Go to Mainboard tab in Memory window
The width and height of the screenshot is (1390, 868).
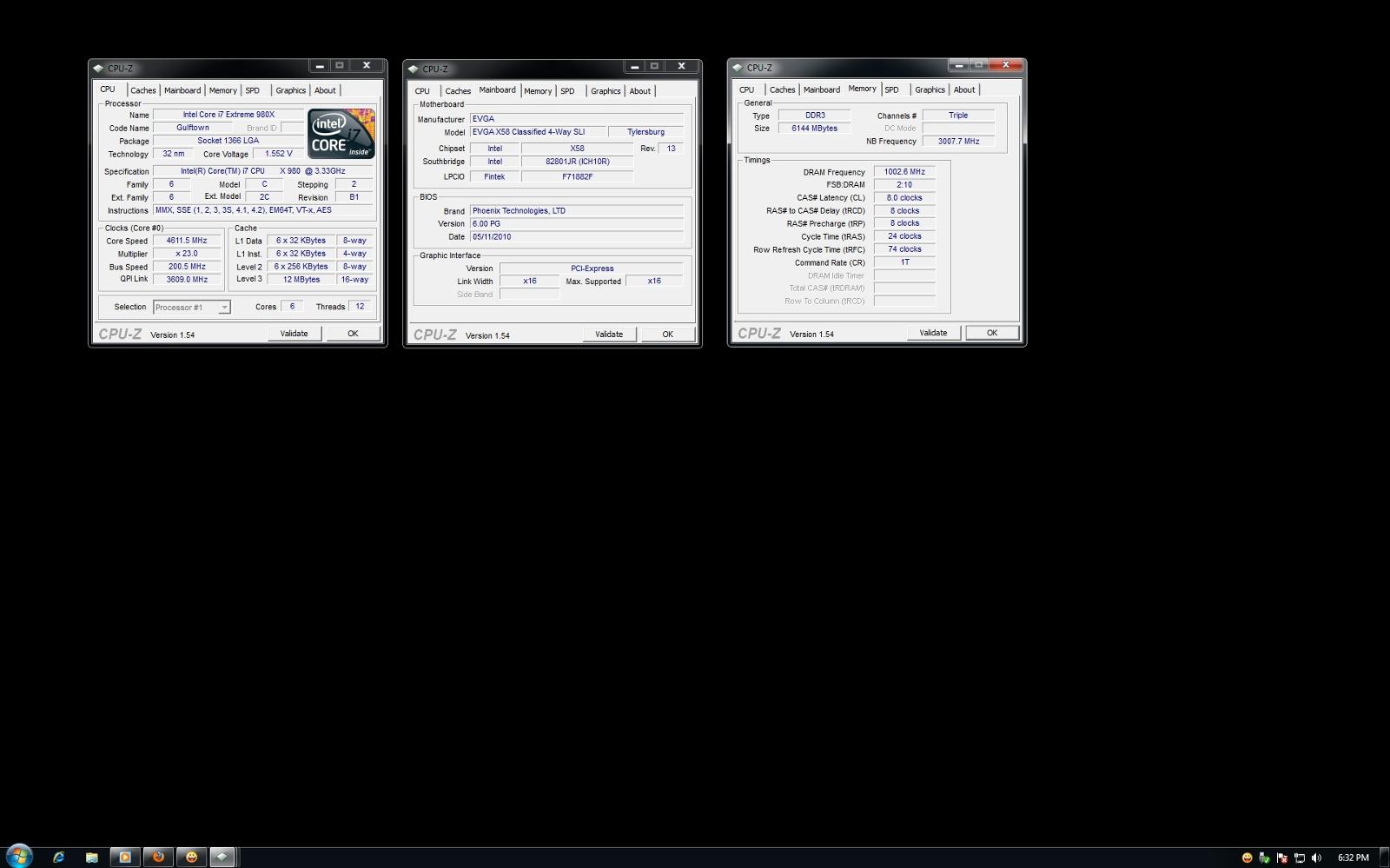click(822, 89)
